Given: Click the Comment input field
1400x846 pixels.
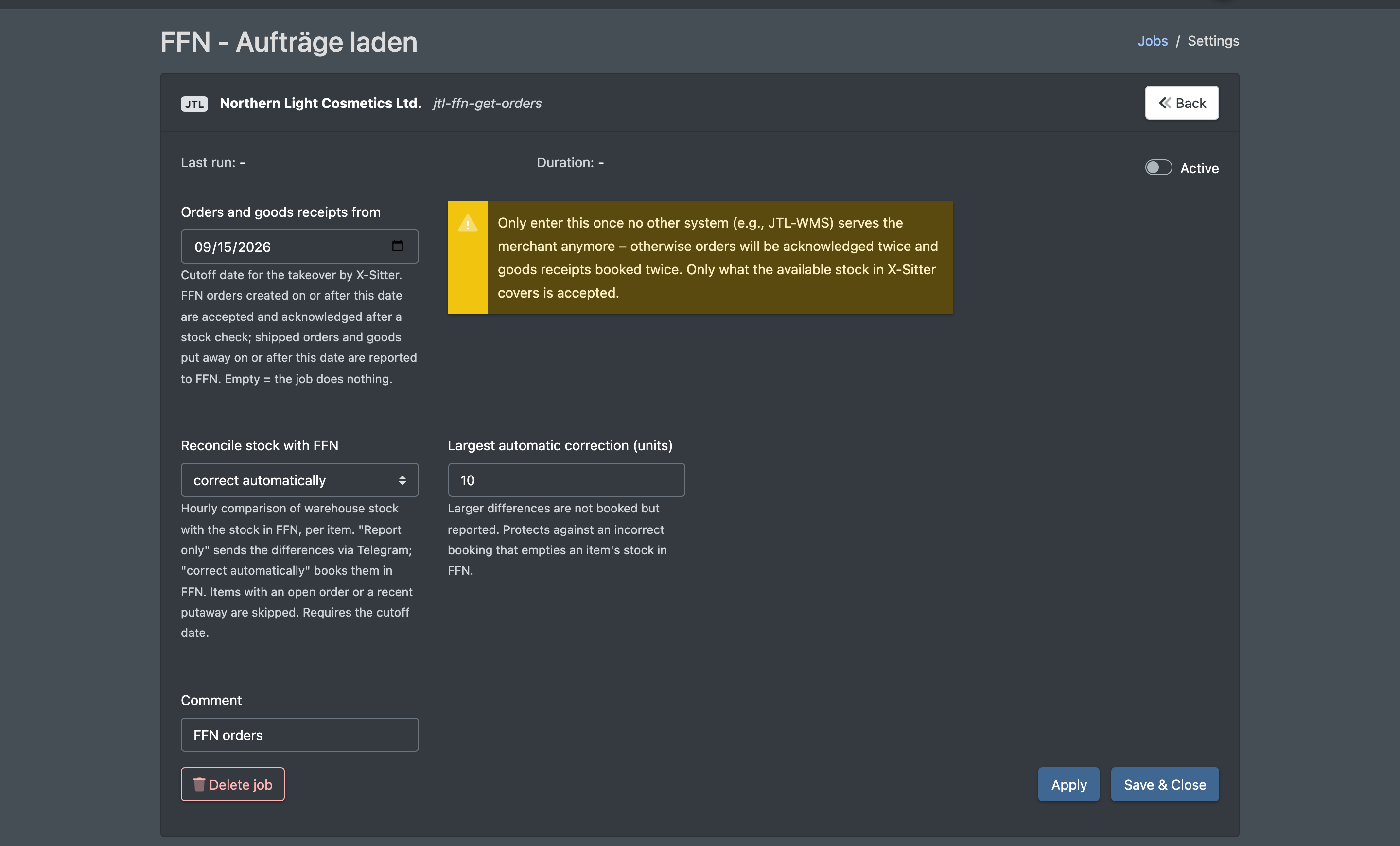Looking at the screenshot, I should click(299, 735).
